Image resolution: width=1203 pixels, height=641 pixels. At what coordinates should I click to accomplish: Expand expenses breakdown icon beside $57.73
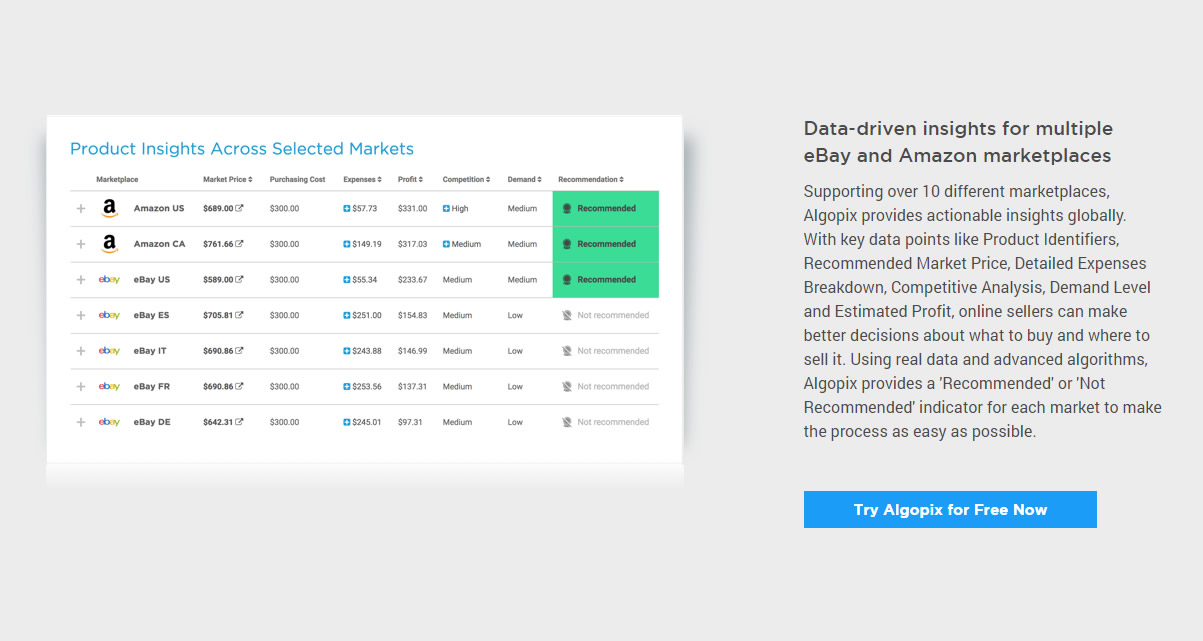[347, 209]
